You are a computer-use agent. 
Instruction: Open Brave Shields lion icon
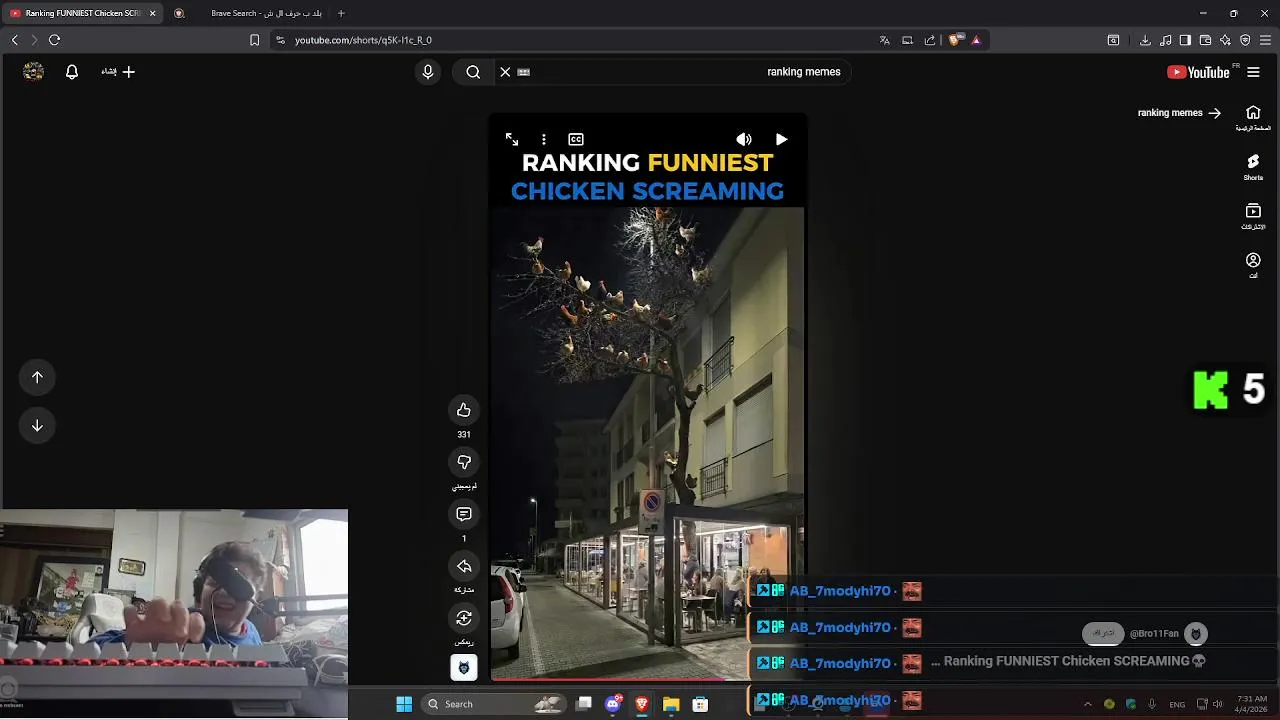coord(955,40)
